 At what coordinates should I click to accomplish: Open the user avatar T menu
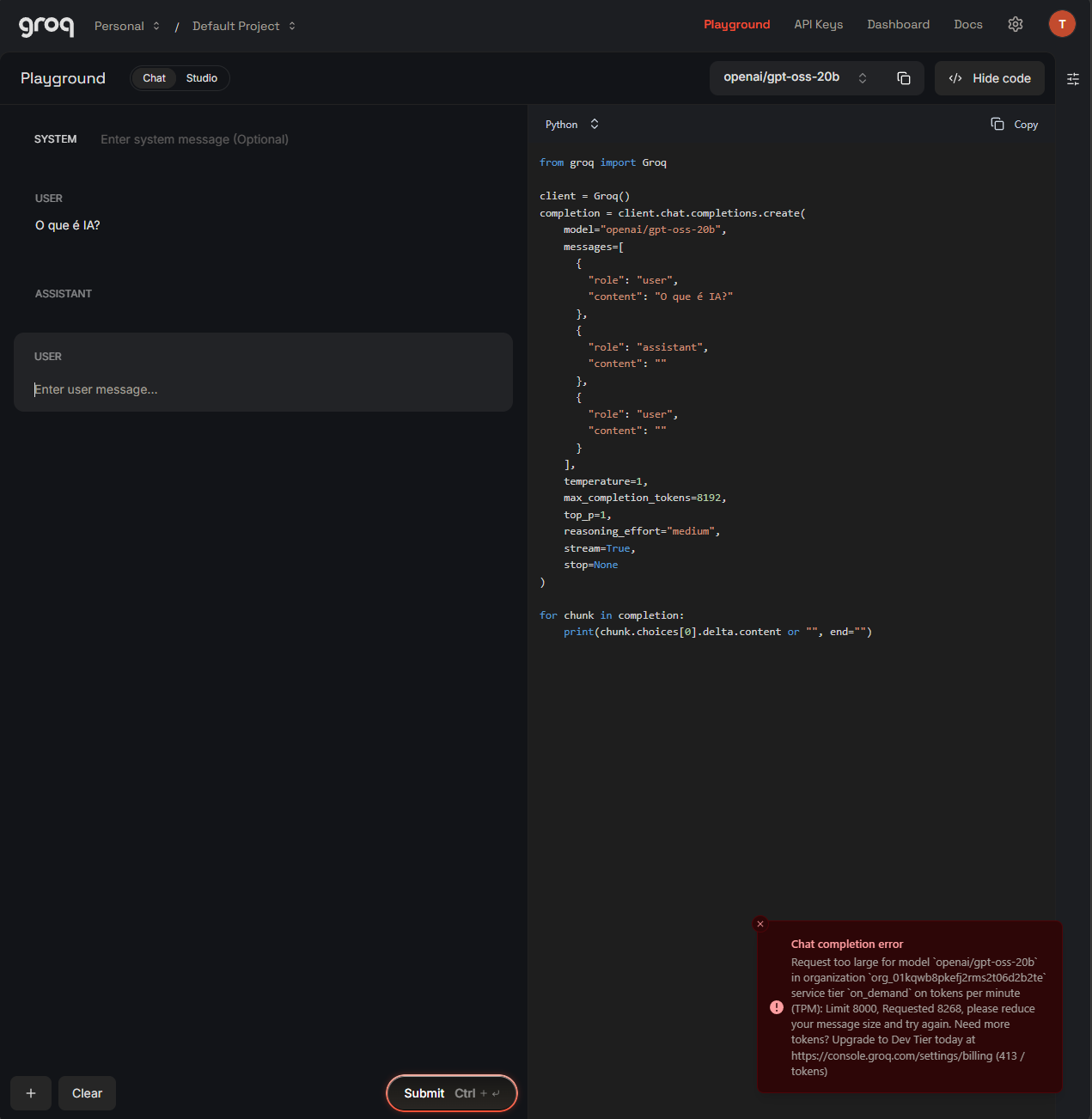1062,24
